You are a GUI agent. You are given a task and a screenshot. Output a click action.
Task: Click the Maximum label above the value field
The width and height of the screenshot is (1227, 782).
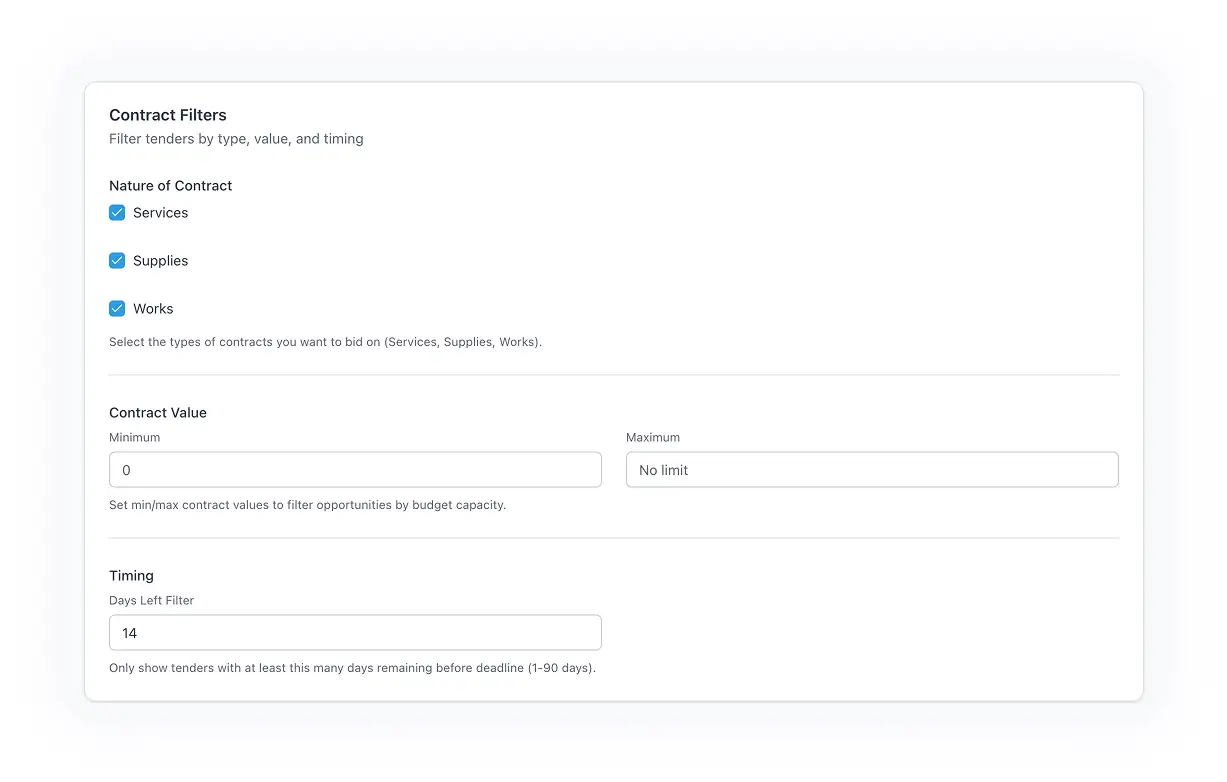pyautogui.click(x=652, y=437)
